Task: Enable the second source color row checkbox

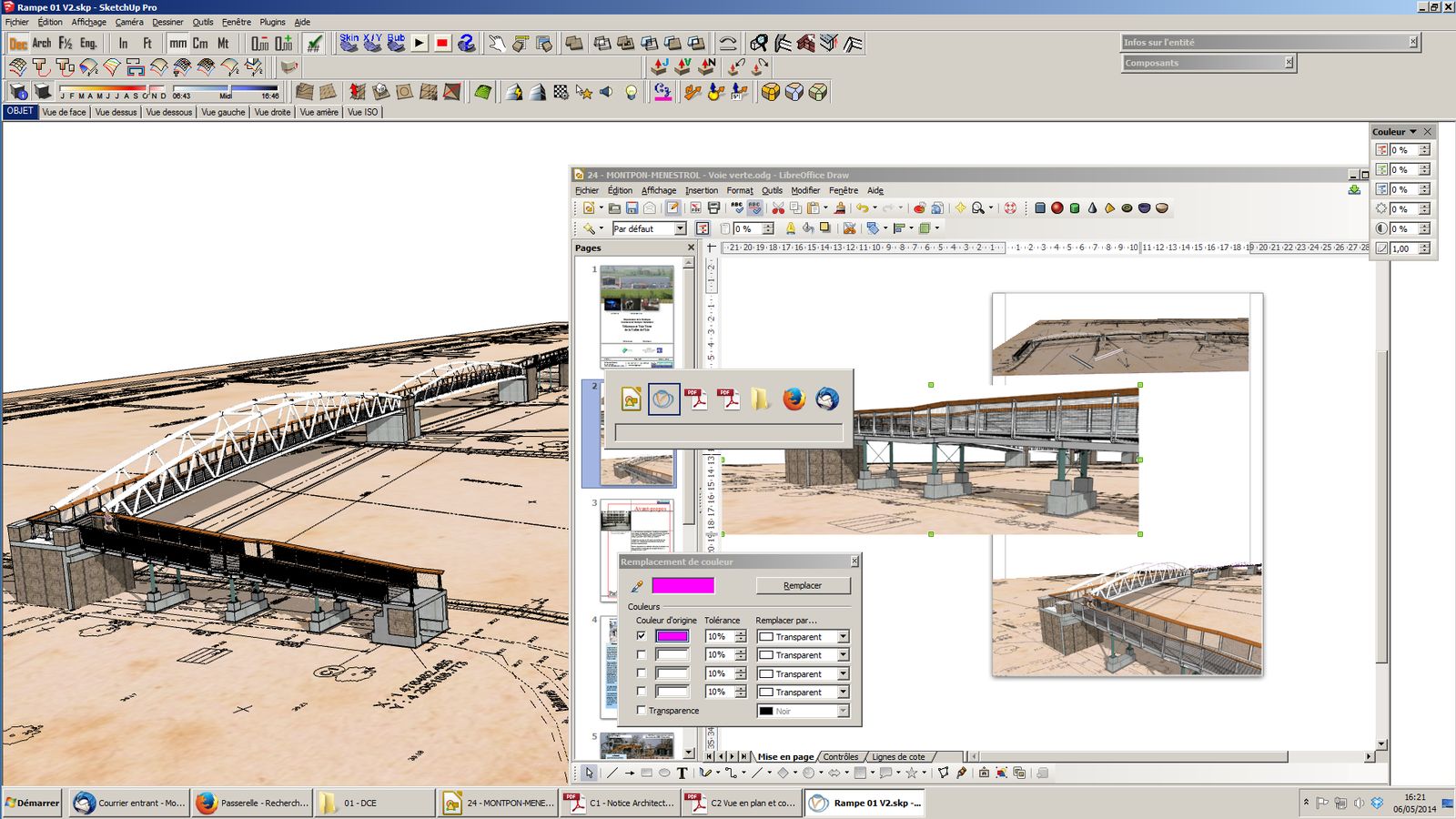Action: click(x=642, y=654)
